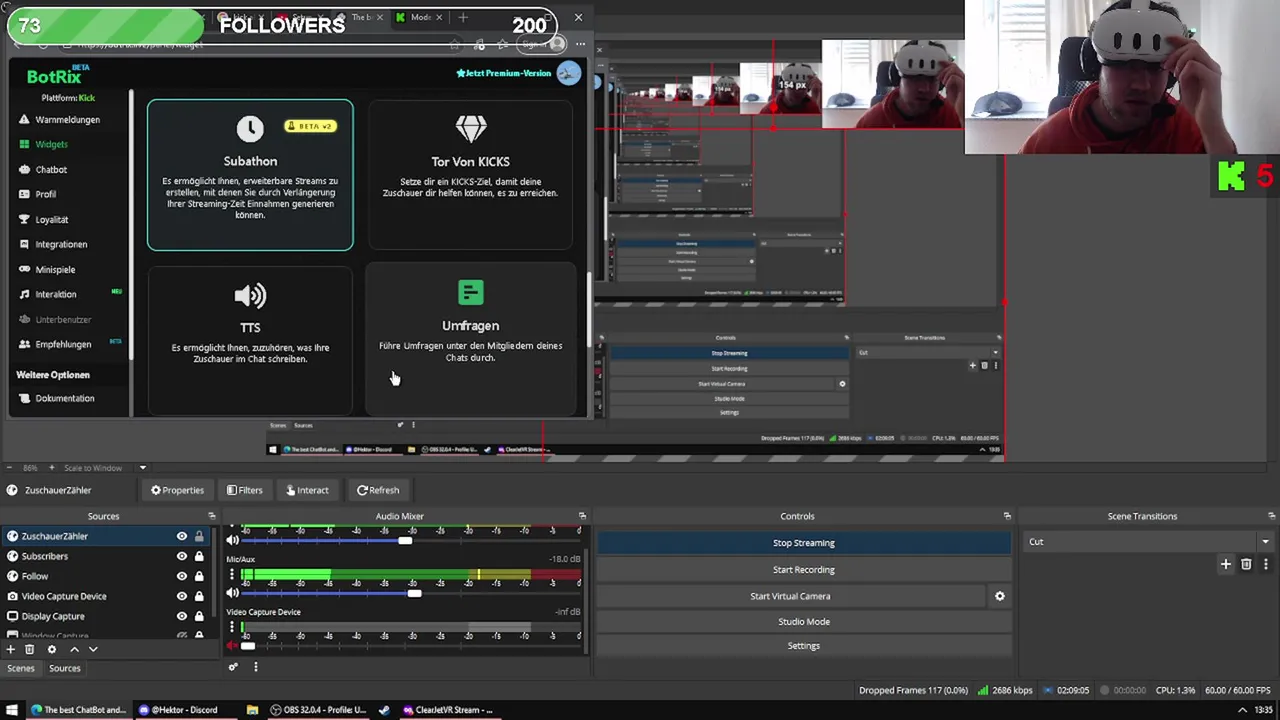Toggle visibility of ZuschauerZähler source

(x=182, y=536)
